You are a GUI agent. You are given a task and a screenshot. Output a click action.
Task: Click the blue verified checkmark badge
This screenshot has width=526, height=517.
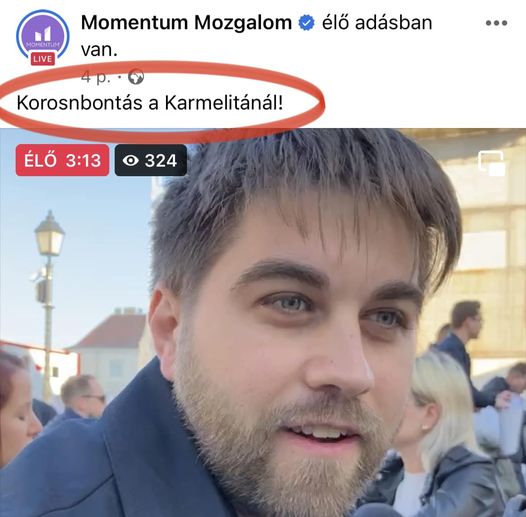306,23
